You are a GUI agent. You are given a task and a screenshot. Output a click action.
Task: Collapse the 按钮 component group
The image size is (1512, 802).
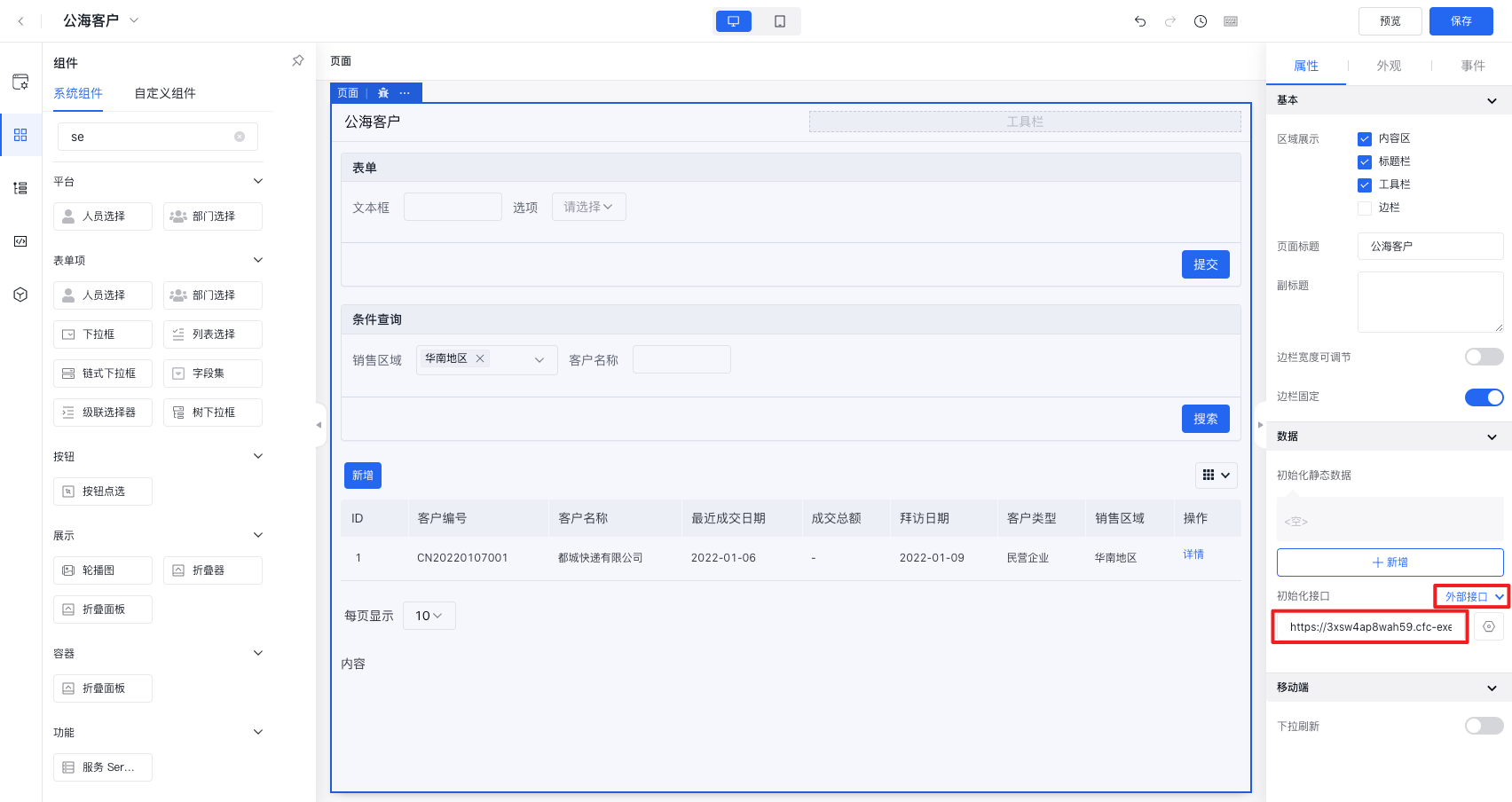point(258,456)
